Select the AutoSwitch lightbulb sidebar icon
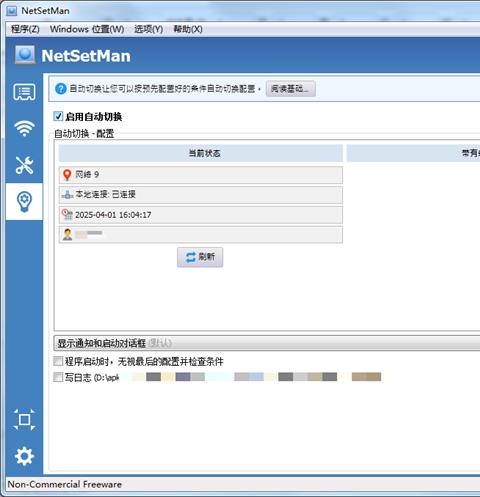480x497 pixels. click(24, 202)
